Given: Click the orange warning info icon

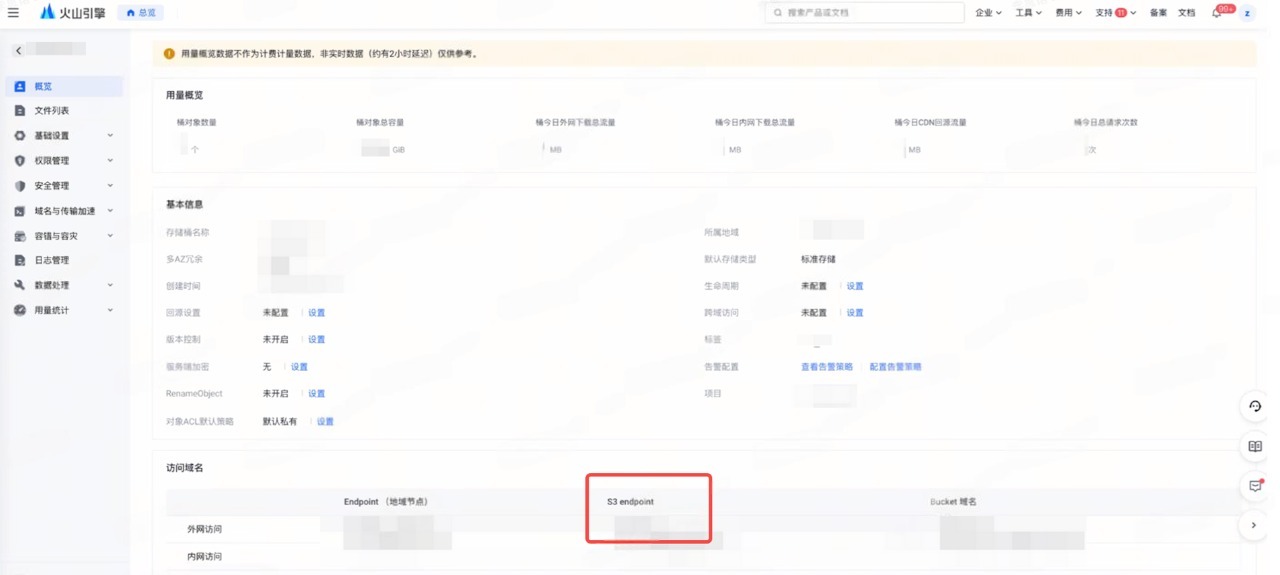Looking at the screenshot, I should pyautogui.click(x=169, y=54).
